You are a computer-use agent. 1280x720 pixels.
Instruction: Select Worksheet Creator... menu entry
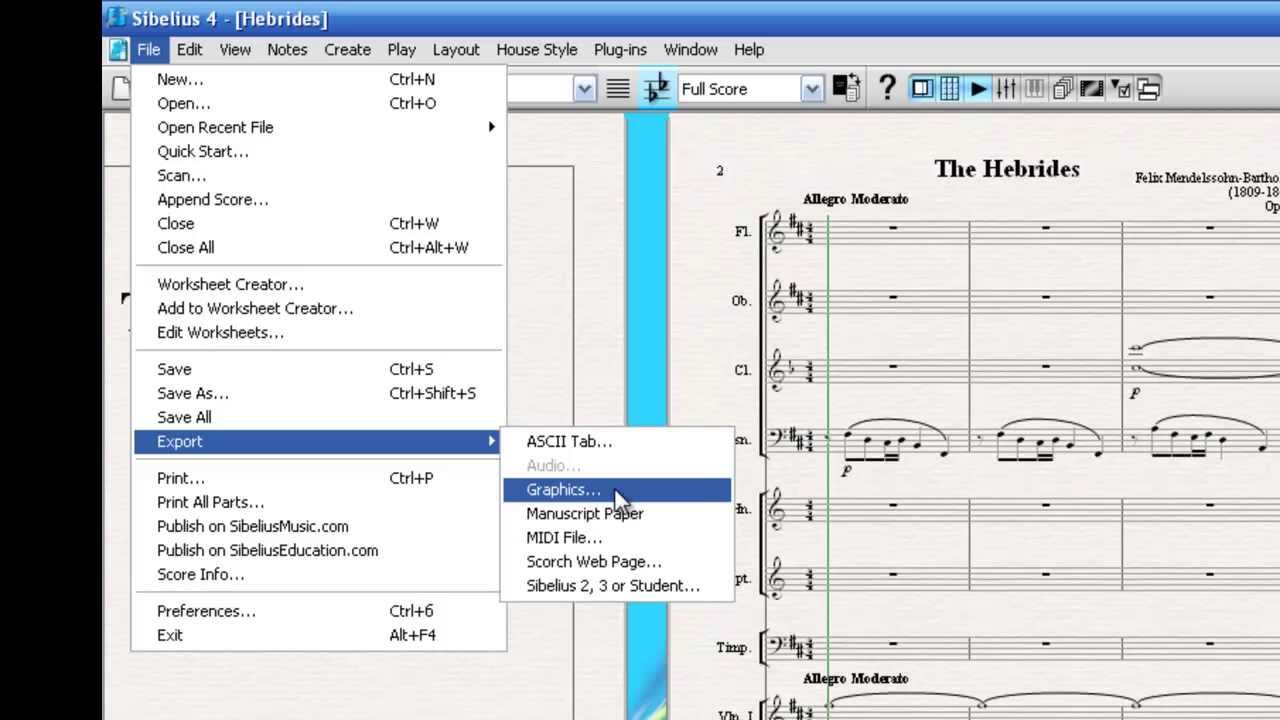click(319, 284)
